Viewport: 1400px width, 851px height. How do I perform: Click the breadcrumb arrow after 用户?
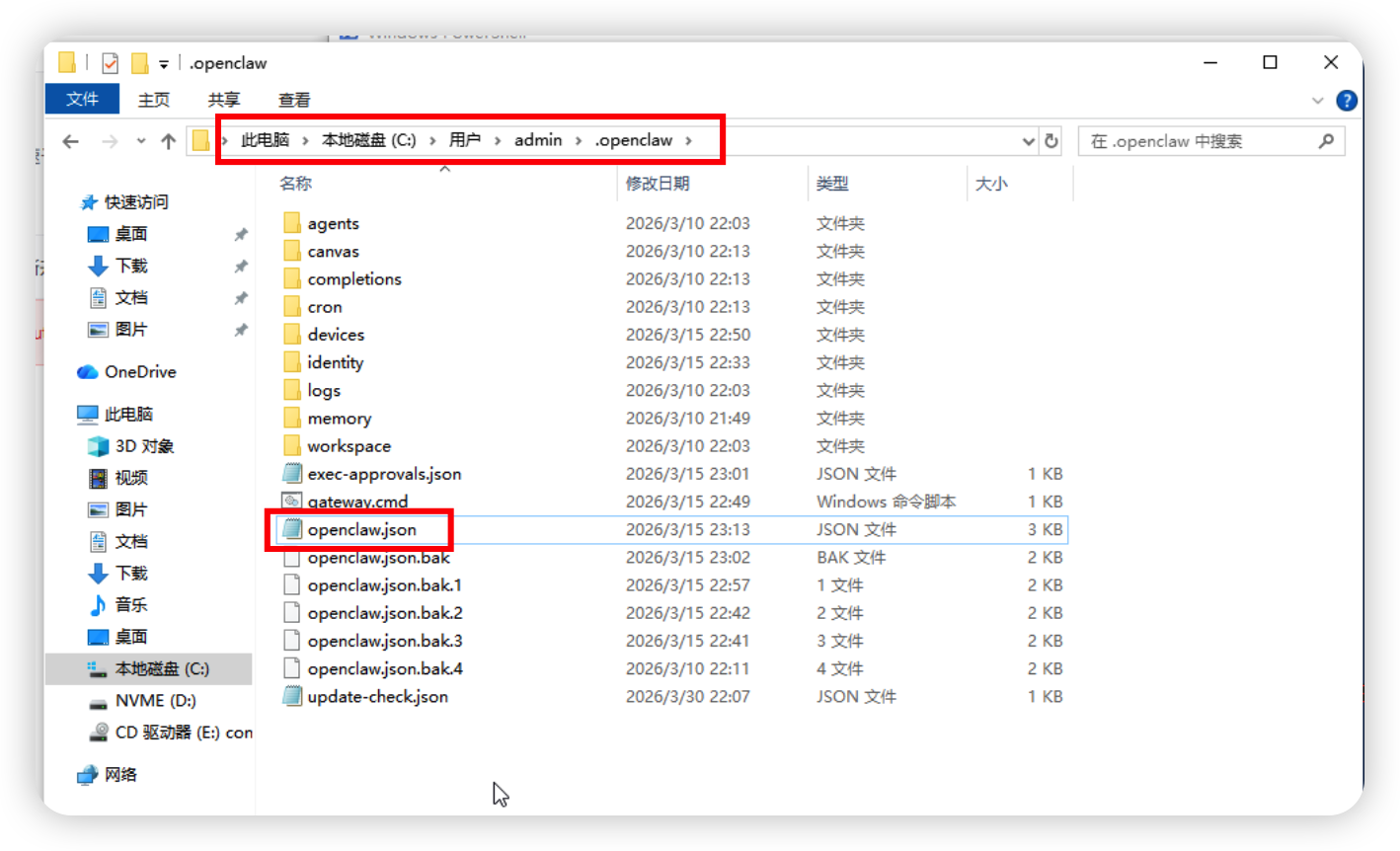[497, 140]
